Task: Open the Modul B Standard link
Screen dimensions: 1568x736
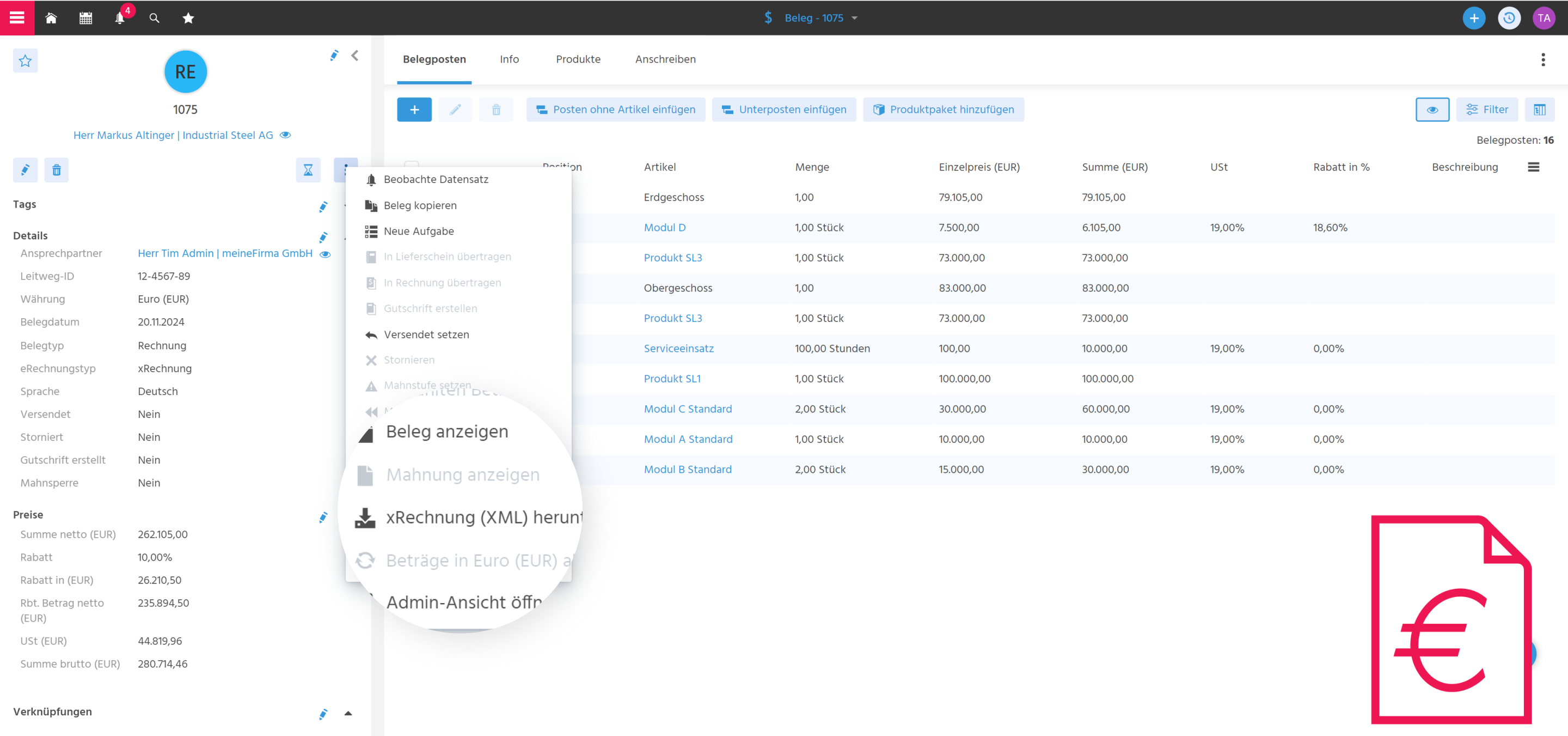Action: click(688, 469)
